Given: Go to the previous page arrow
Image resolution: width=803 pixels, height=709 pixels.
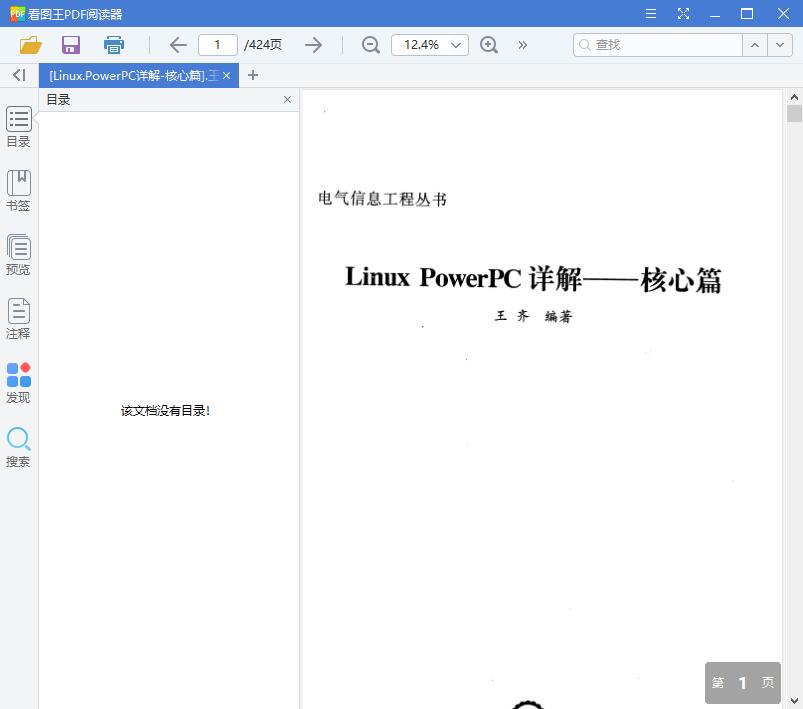Looking at the screenshot, I should tap(178, 45).
